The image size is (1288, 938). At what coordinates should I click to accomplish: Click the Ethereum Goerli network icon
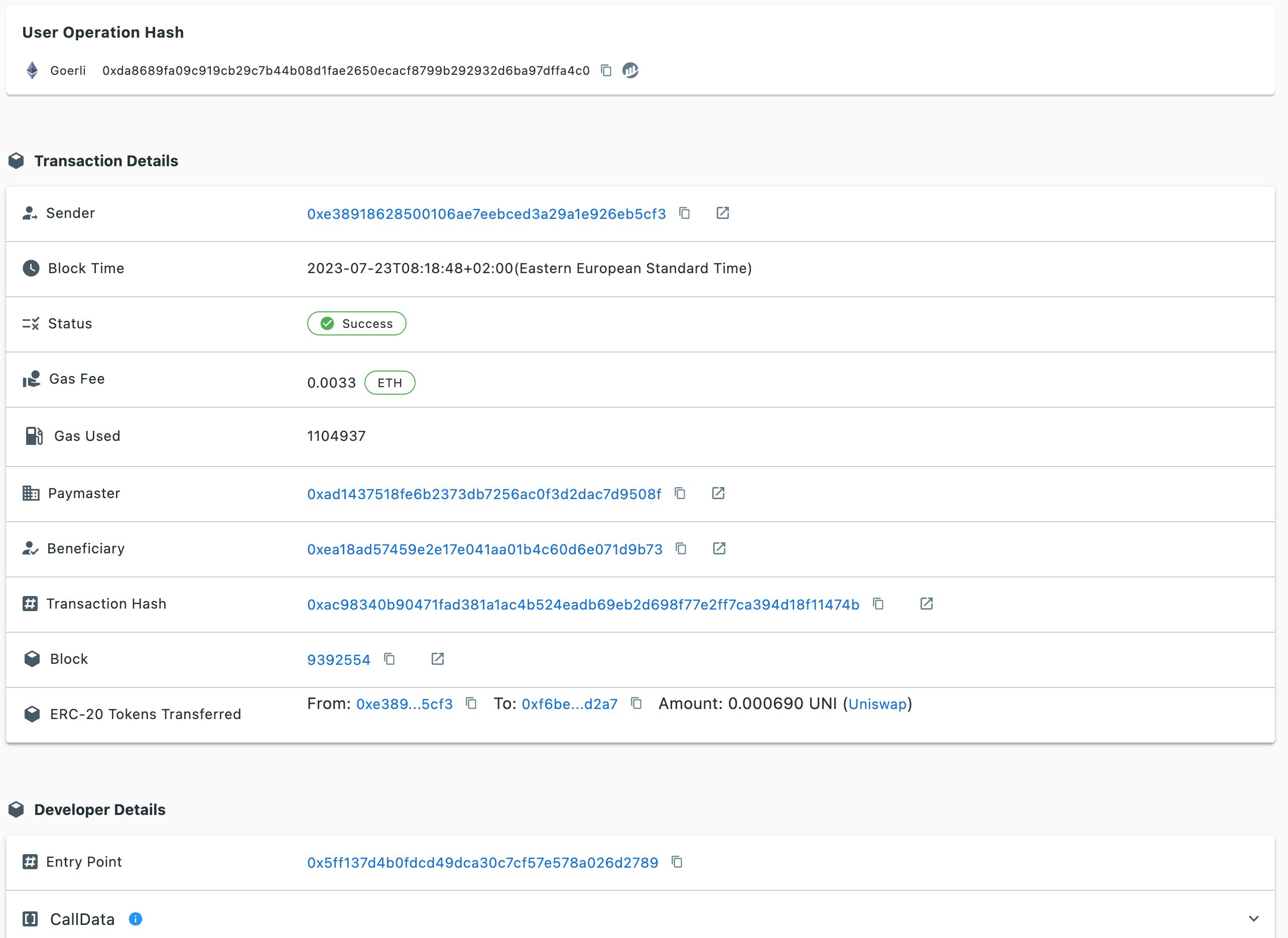point(32,70)
